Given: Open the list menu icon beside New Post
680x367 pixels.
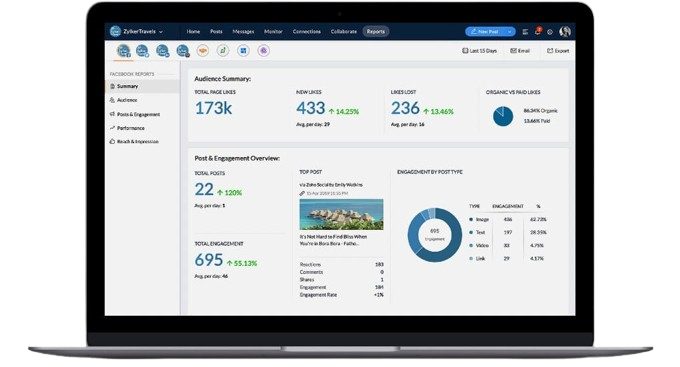Looking at the screenshot, I should (x=525, y=32).
